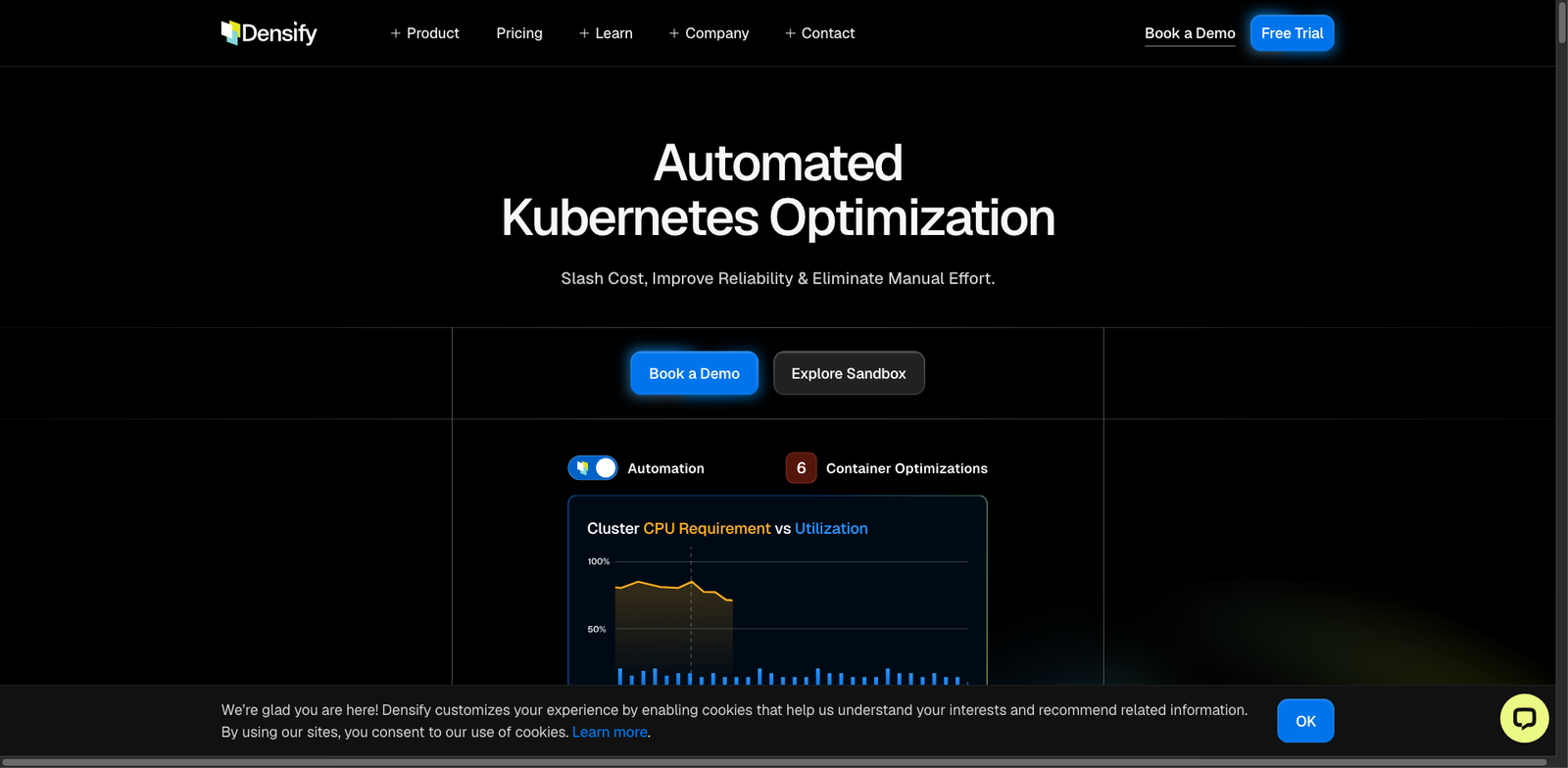Open the live chat bubble icon

(x=1524, y=719)
